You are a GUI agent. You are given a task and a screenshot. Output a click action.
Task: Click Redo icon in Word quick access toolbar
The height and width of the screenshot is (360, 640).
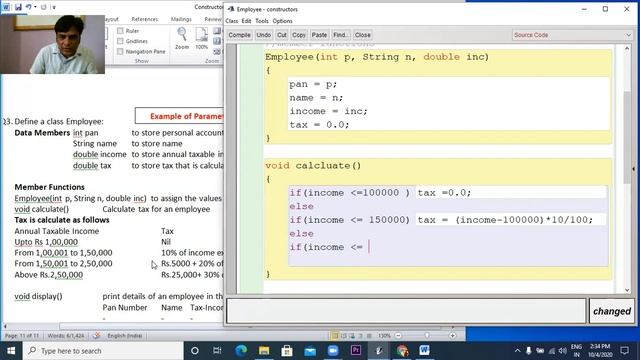[x=44, y=7]
